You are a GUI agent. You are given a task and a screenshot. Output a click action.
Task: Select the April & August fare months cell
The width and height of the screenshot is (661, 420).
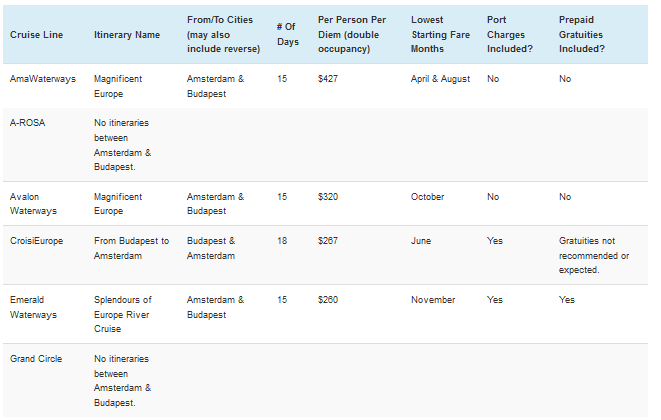coord(441,79)
